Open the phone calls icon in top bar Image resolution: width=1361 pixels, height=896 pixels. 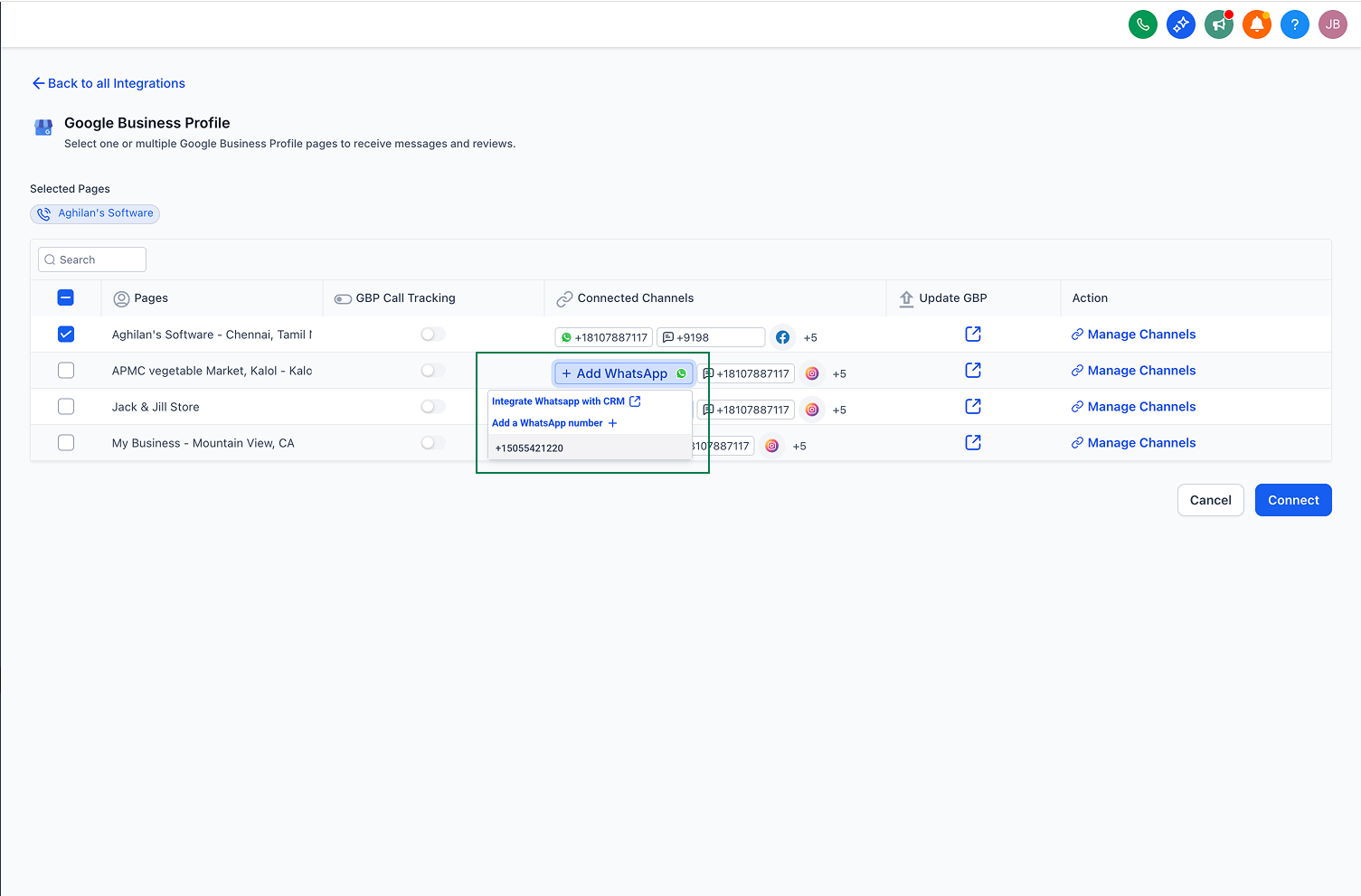(1142, 24)
